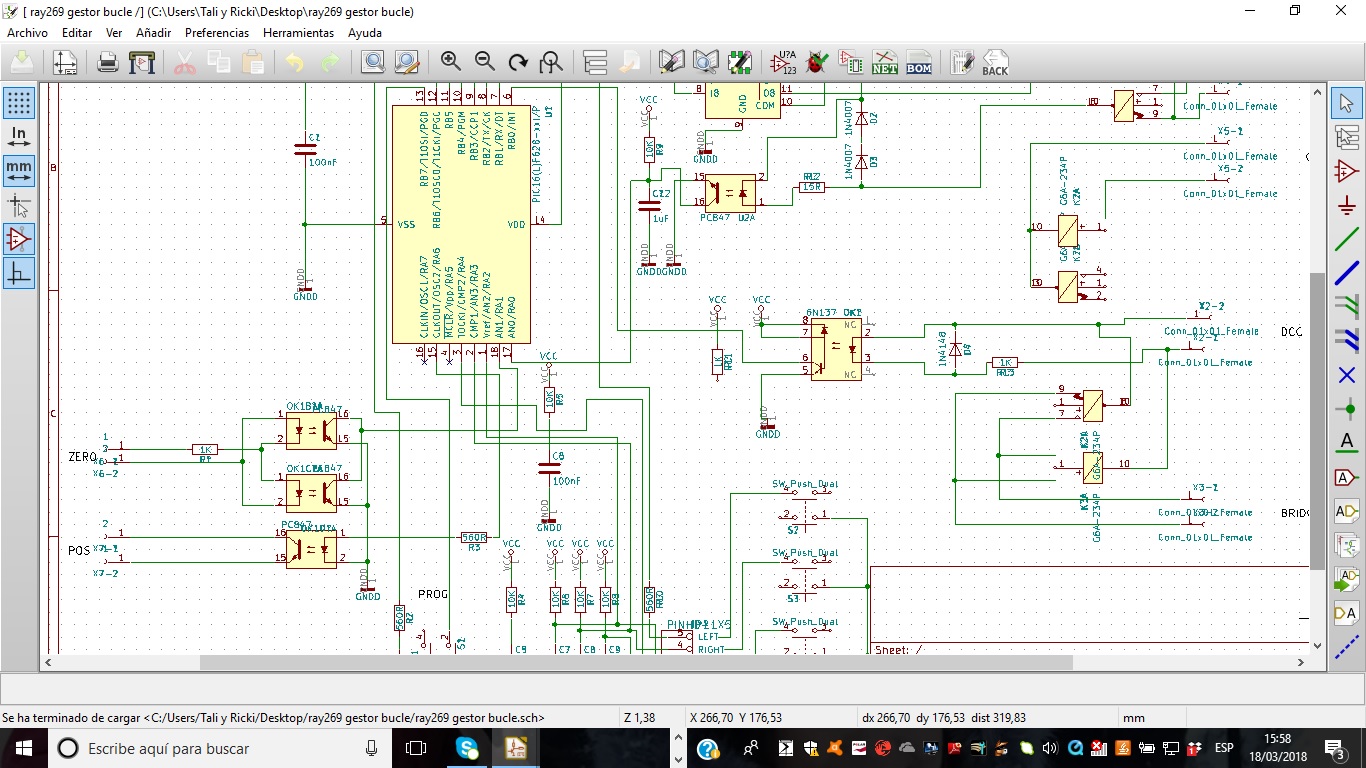1366x768 pixels.
Task: Choose the Place Symbol tool
Action: [1346, 171]
